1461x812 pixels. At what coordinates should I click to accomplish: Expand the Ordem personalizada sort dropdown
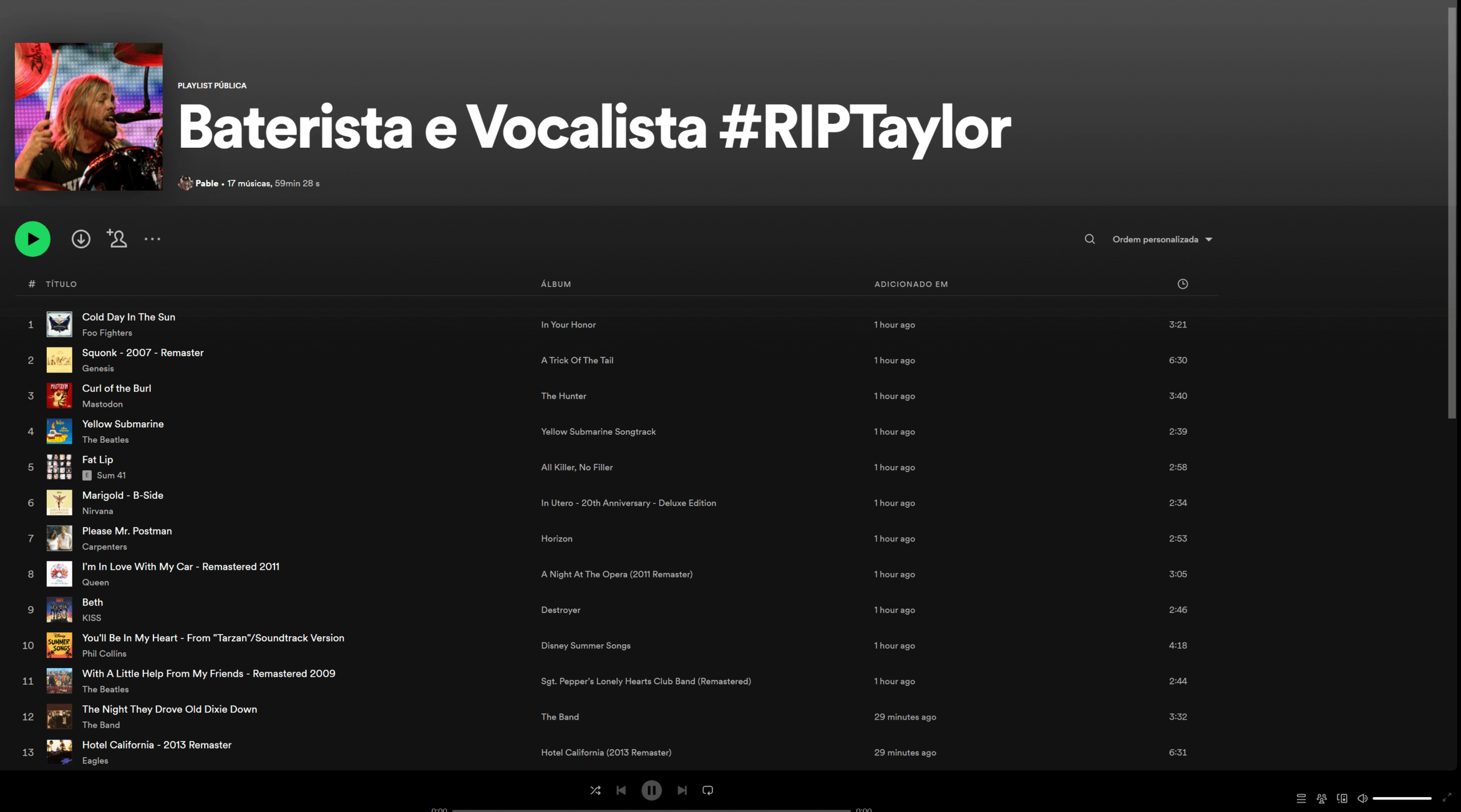[x=1162, y=239]
